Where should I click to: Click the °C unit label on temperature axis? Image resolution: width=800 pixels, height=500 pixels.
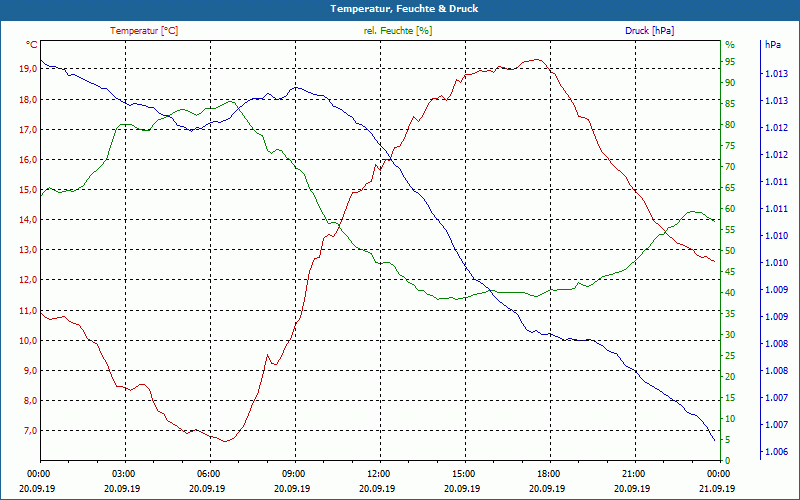(32, 45)
